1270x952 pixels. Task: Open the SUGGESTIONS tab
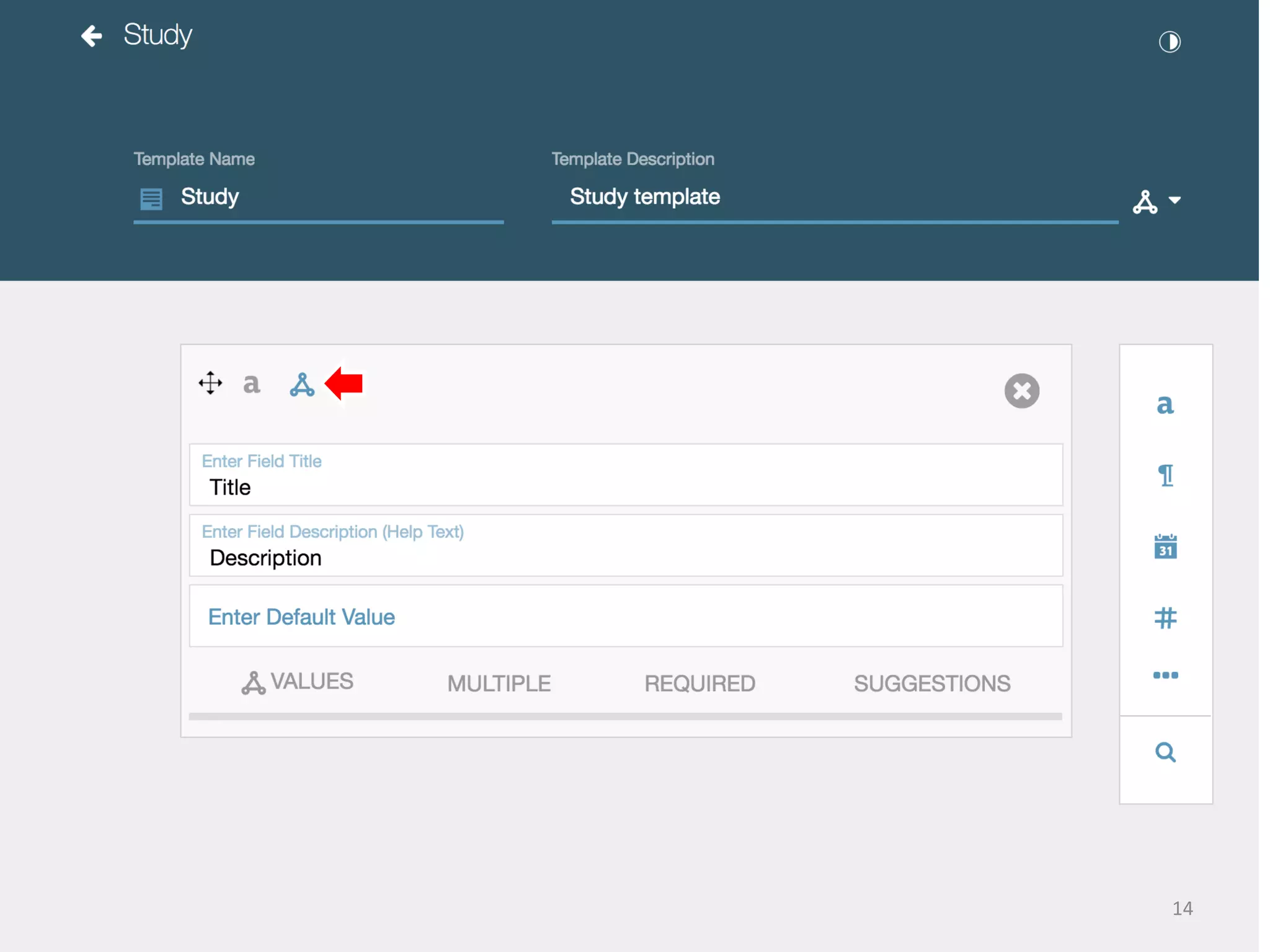pyautogui.click(x=931, y=684)
